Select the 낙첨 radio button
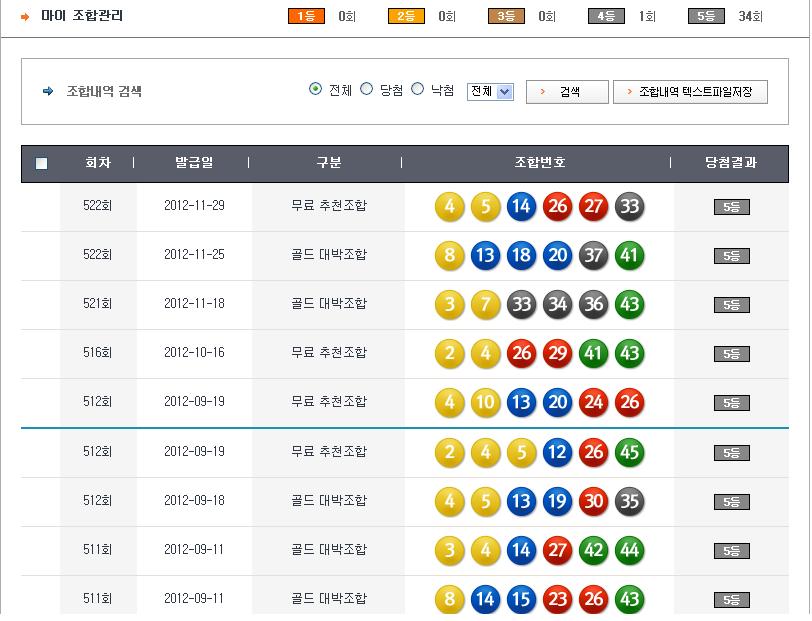 pyautogui.click(x=418, y=89)
